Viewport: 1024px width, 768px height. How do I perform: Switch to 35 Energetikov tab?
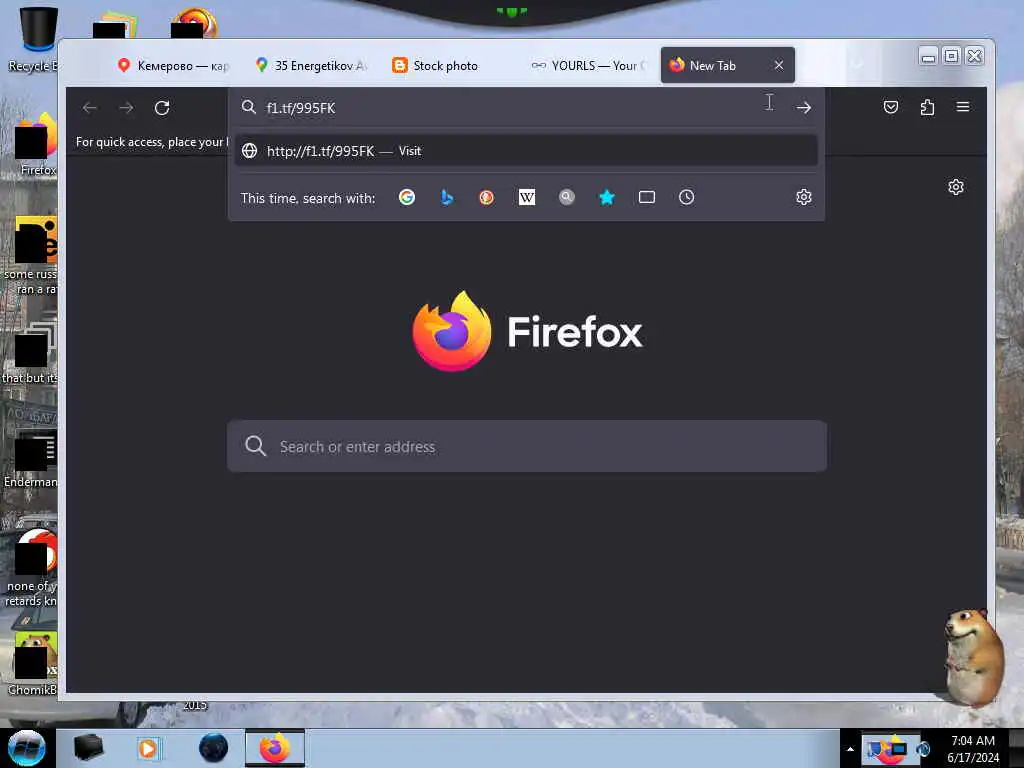312,65
